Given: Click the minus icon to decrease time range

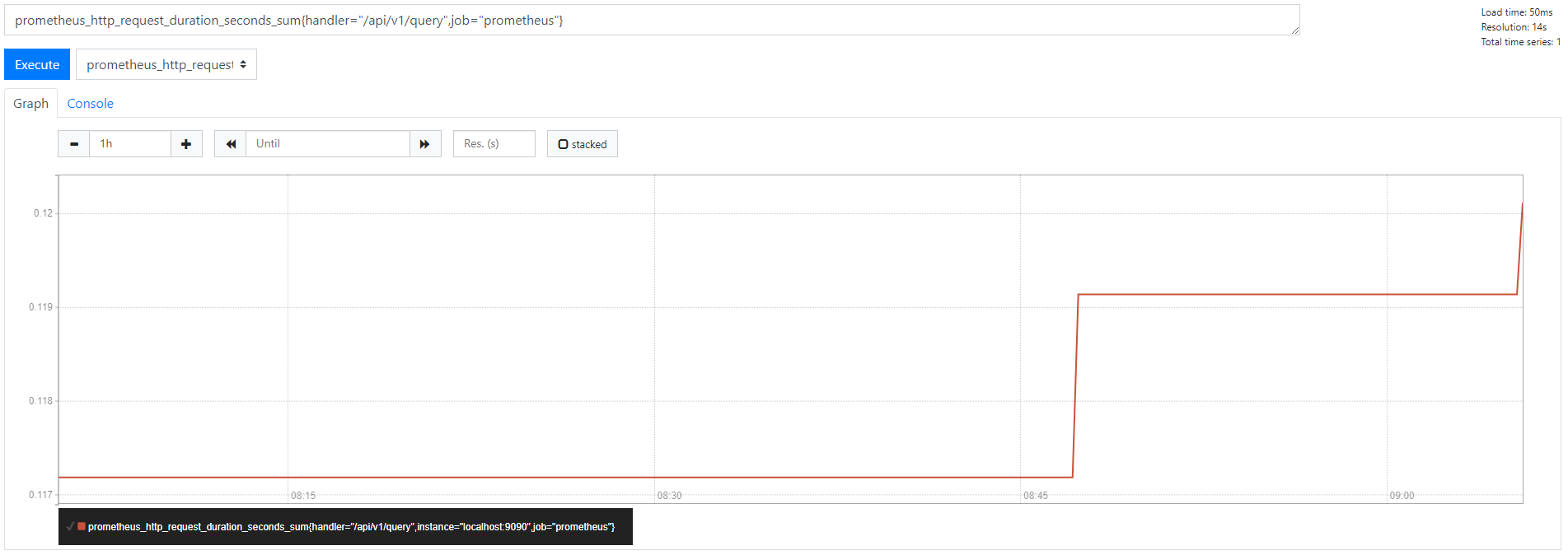Looking at the screenshot, I should click(74, 144).
